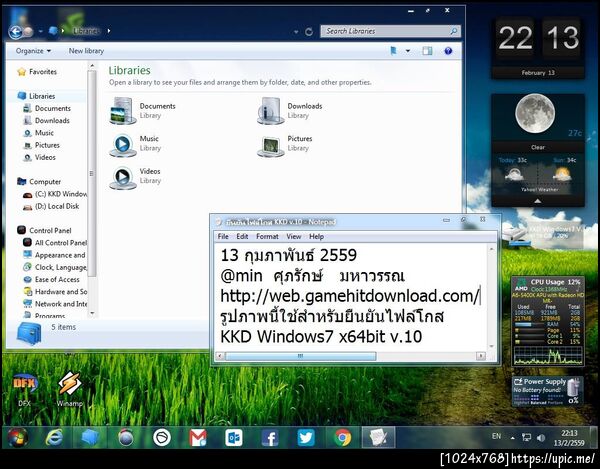The width and height of the screenshot is (600, 469).
Task: Click Notepad horizontal scrollbar right arrow
Action: click(481, 356)
